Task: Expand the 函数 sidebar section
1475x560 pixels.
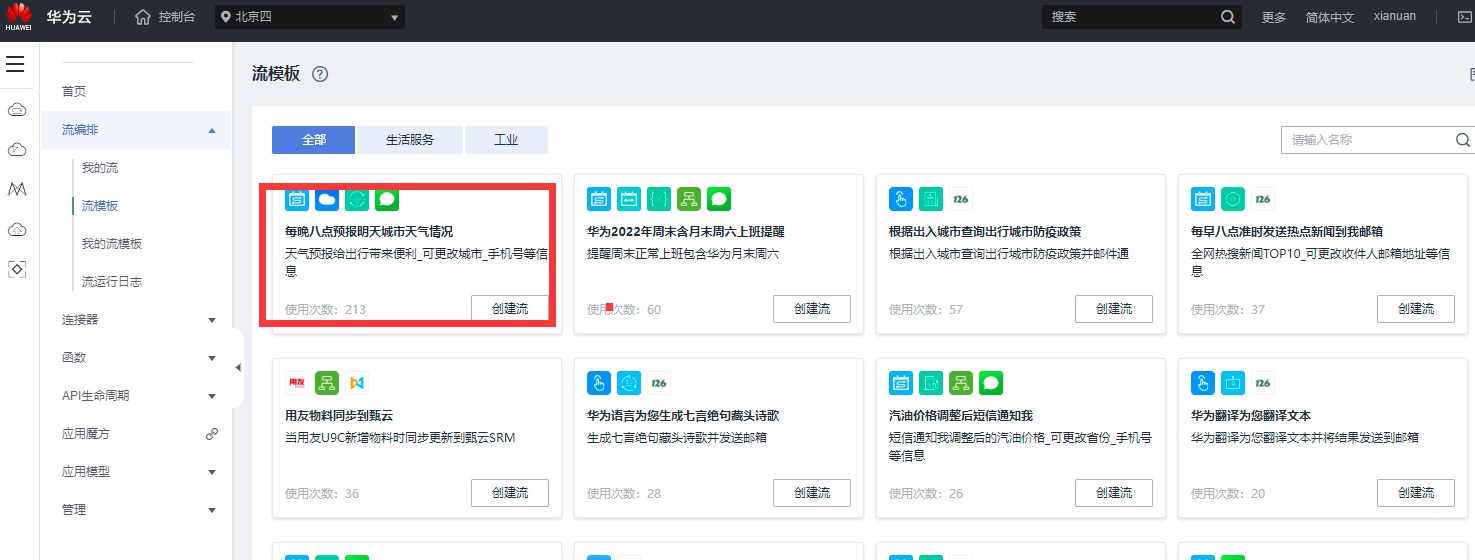Action: [x=212, y=358]
